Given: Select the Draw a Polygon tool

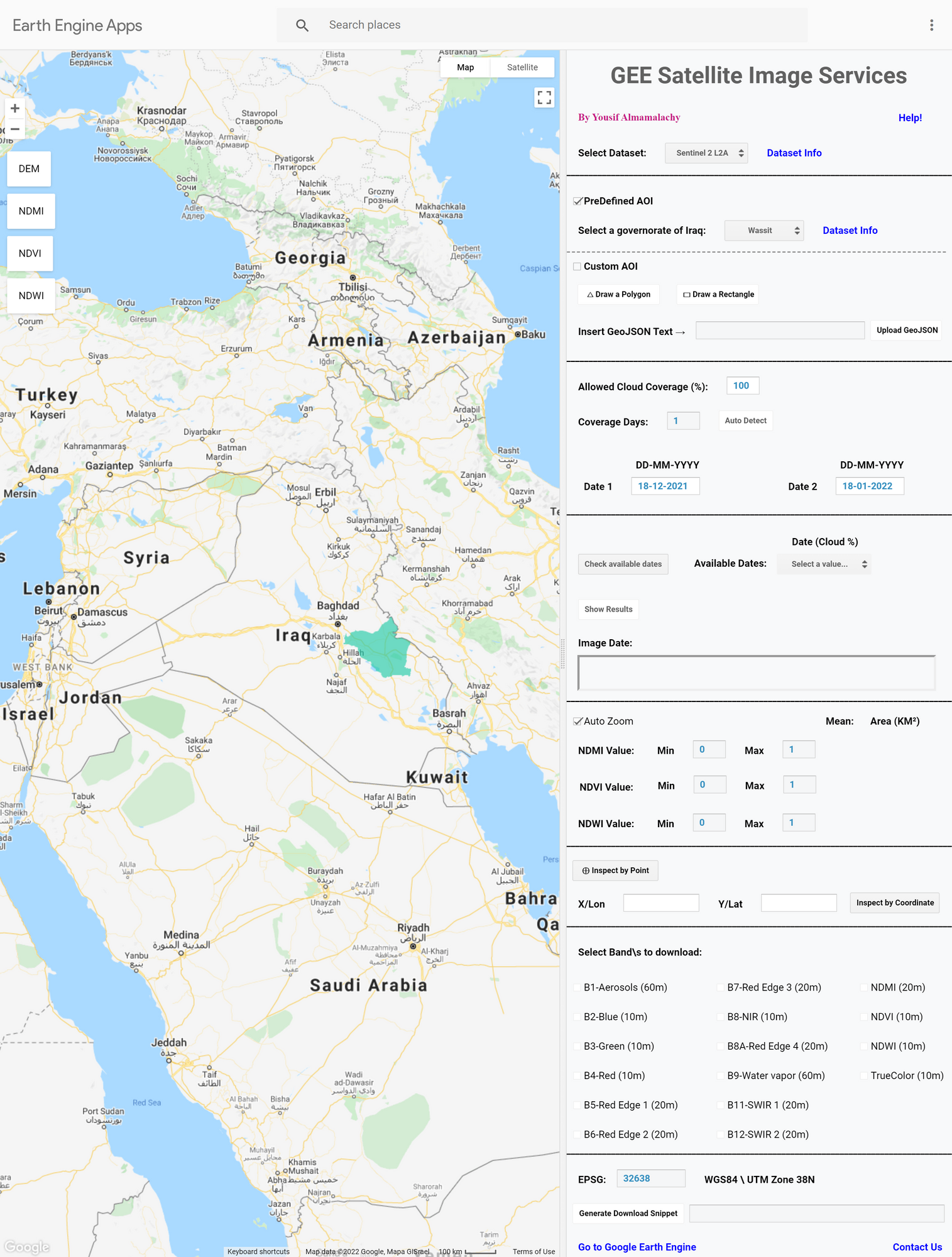Looking at the screenshot, I should pos(618,294).
